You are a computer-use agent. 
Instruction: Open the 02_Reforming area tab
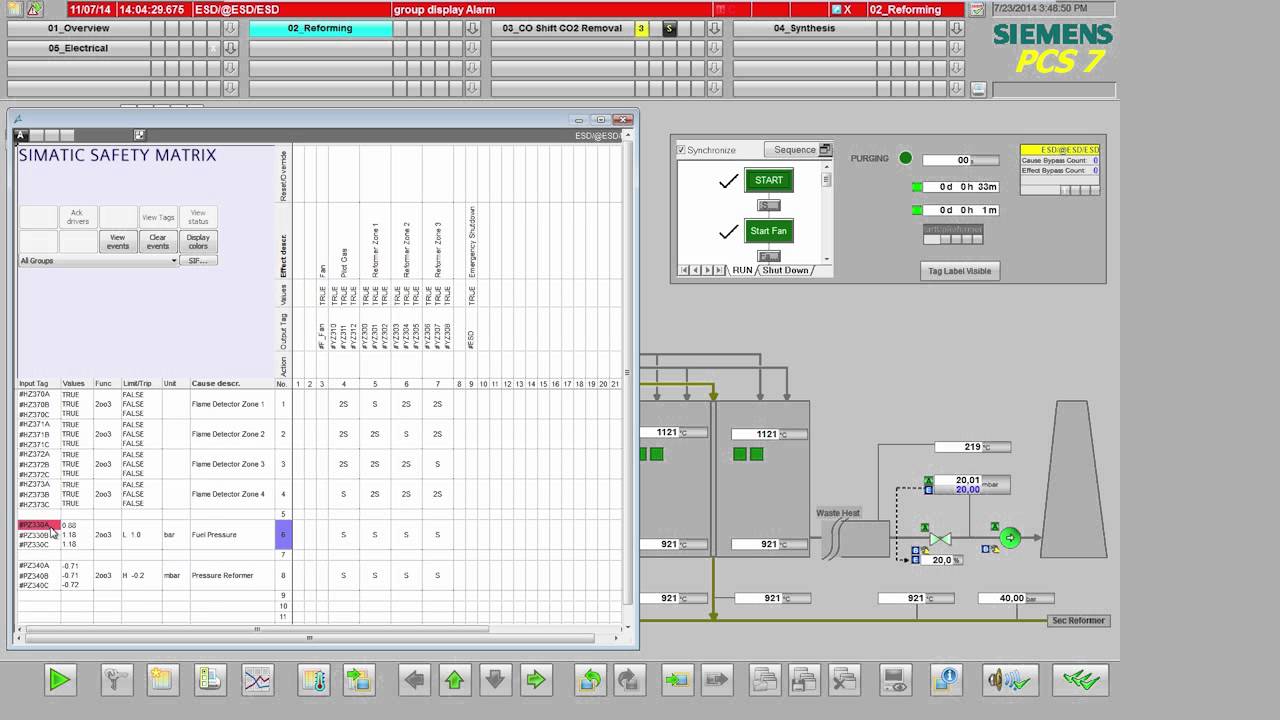[320, 29]
